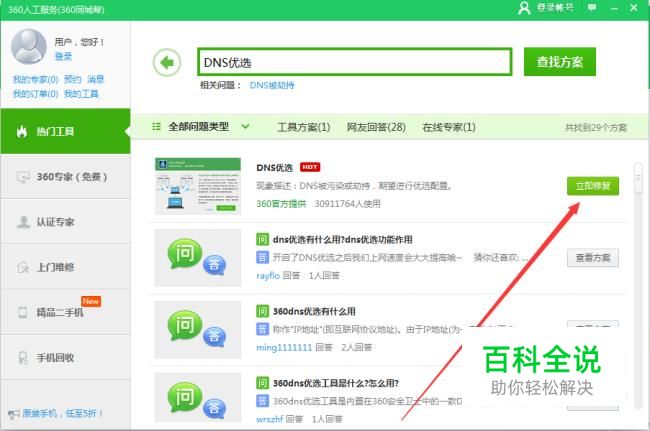Viewport: 650px width, 431px height.
Task: Click the 立即修复 button for DNS优选
Action: pyautogui.click(x=593, y=186)
